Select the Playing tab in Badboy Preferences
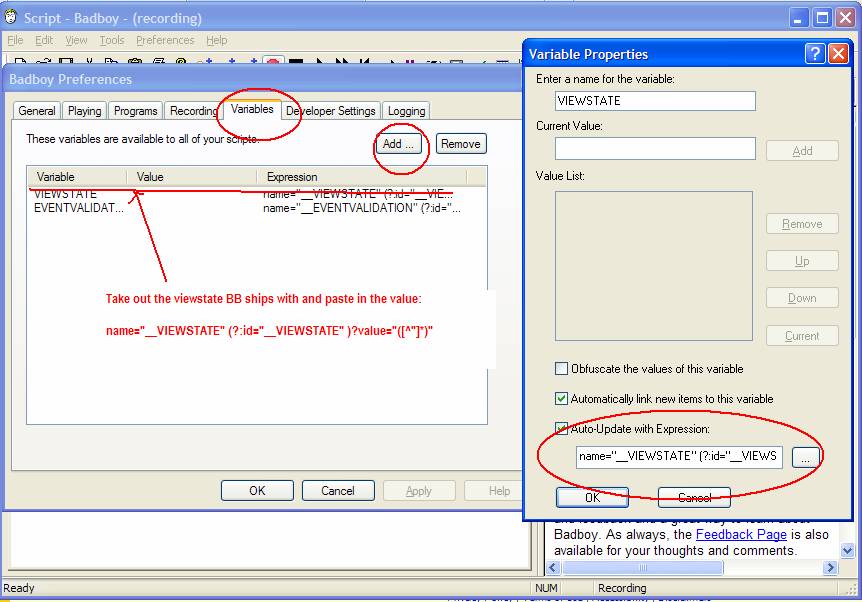 [x=85, y=111]
